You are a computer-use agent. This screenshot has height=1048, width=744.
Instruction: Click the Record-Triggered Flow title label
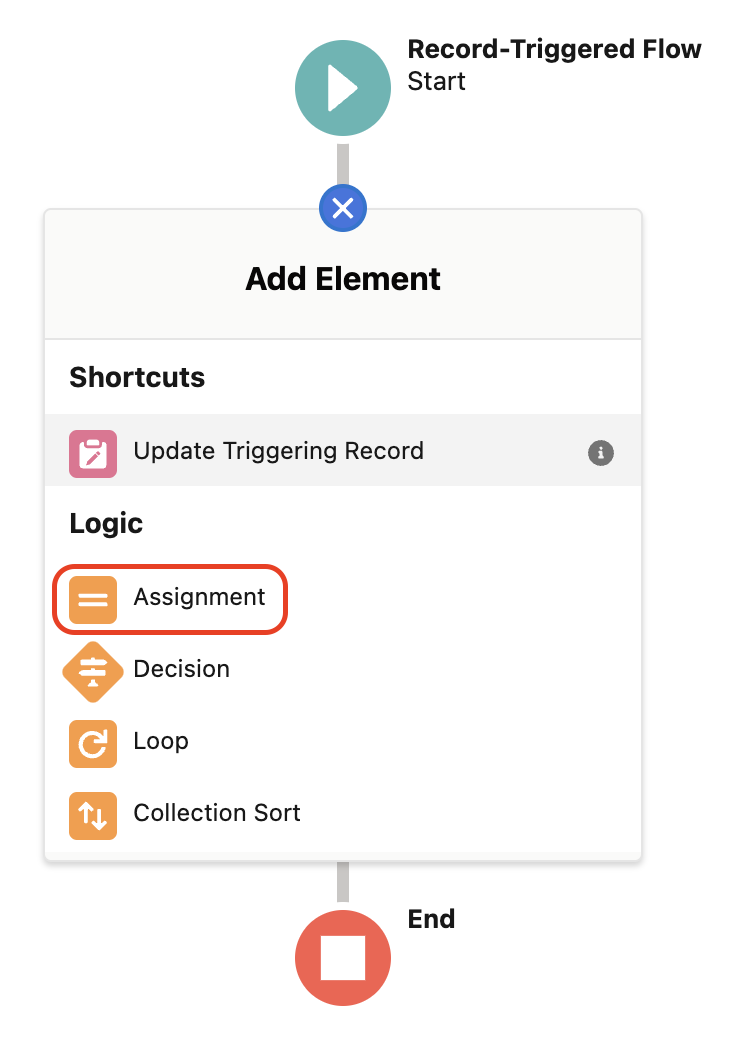tap(554, 49)
